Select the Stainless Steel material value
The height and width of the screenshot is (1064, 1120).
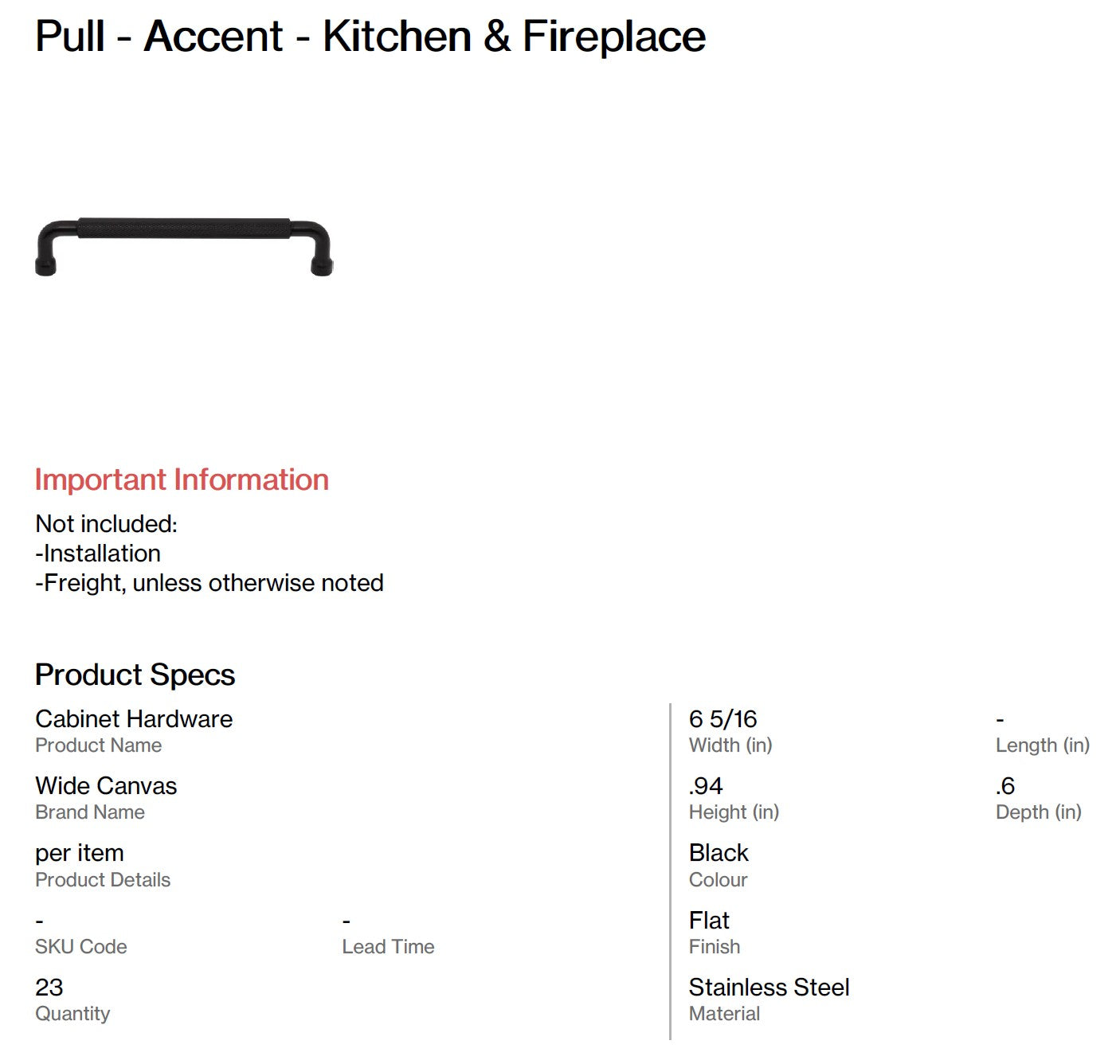(769, 988)
